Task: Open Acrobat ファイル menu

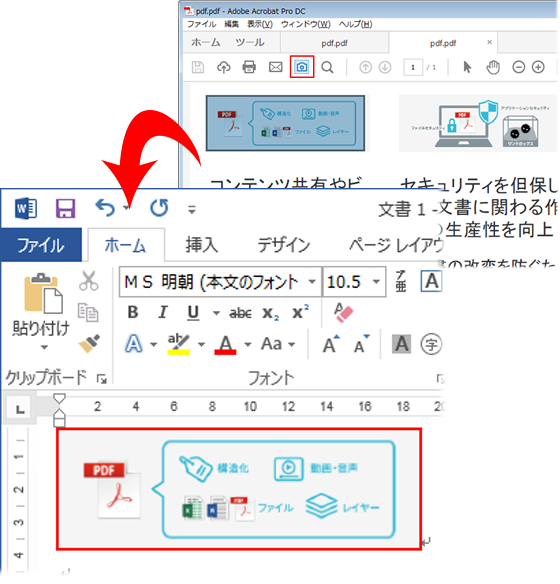Action: [x=201, y=24]
